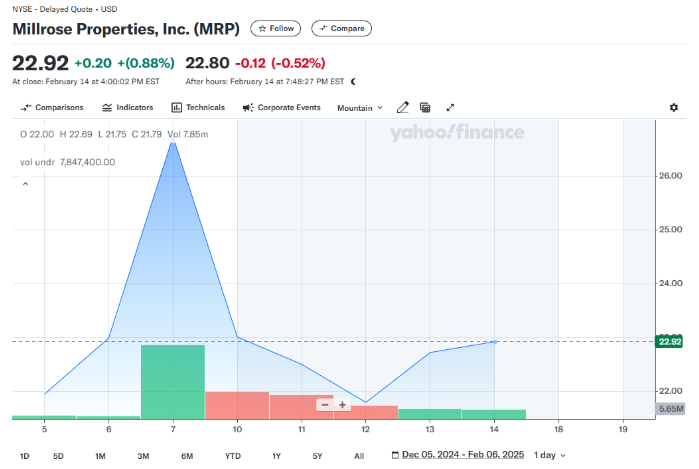Screen dimensions: 699x469
Task: Select the 1D range
Action: 25,456
